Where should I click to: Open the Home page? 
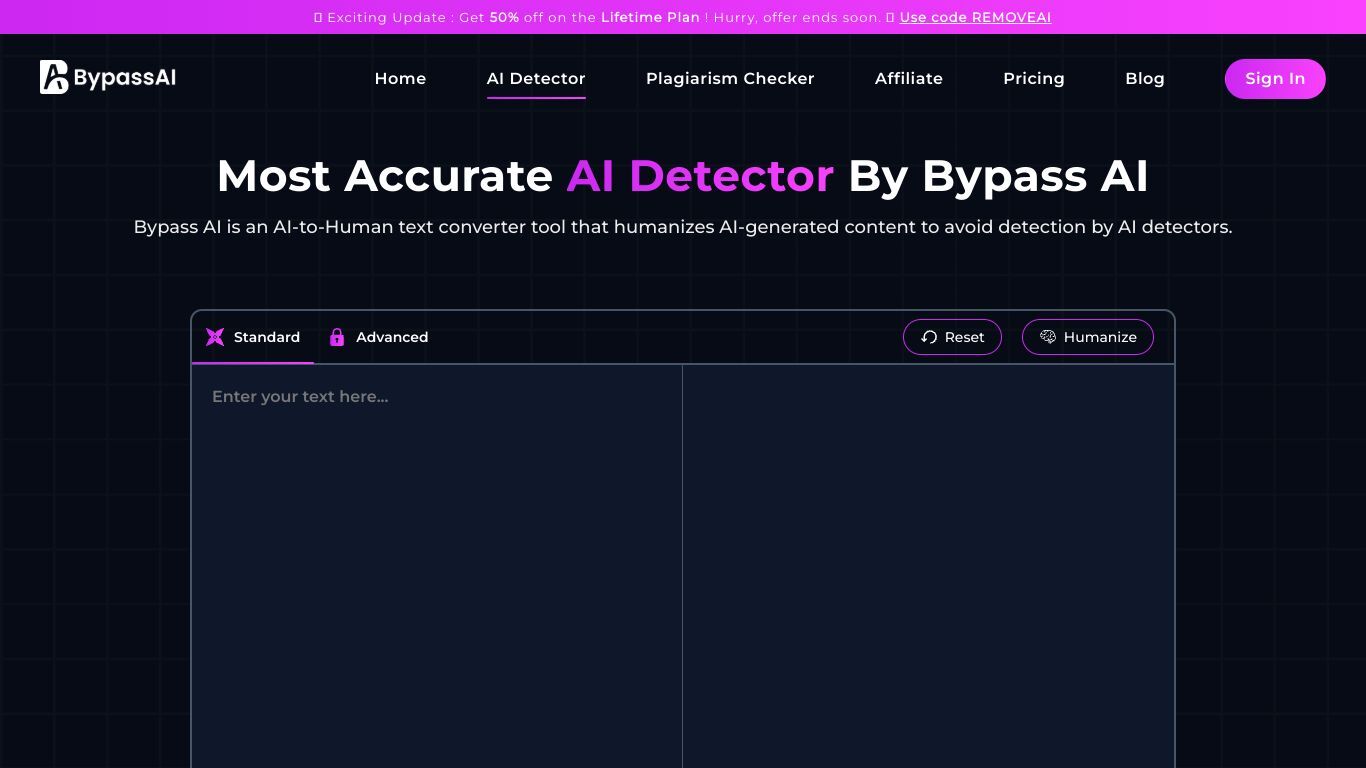pyautogui.click(x=400, y=78)
